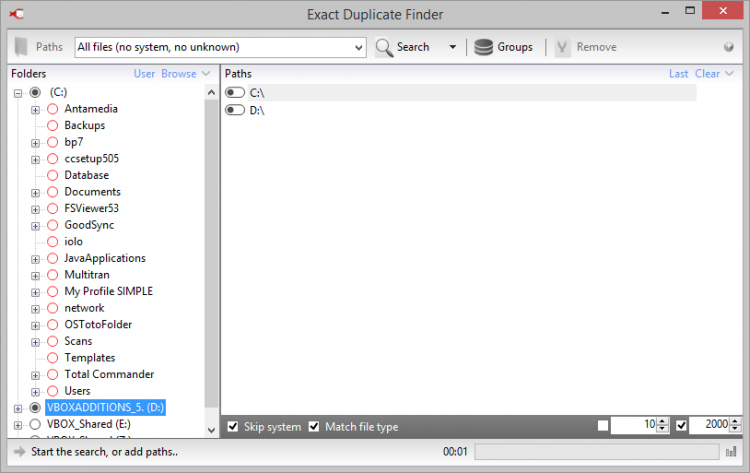
Task: Click the Paths book icon in toolbar
Action: 21,47
